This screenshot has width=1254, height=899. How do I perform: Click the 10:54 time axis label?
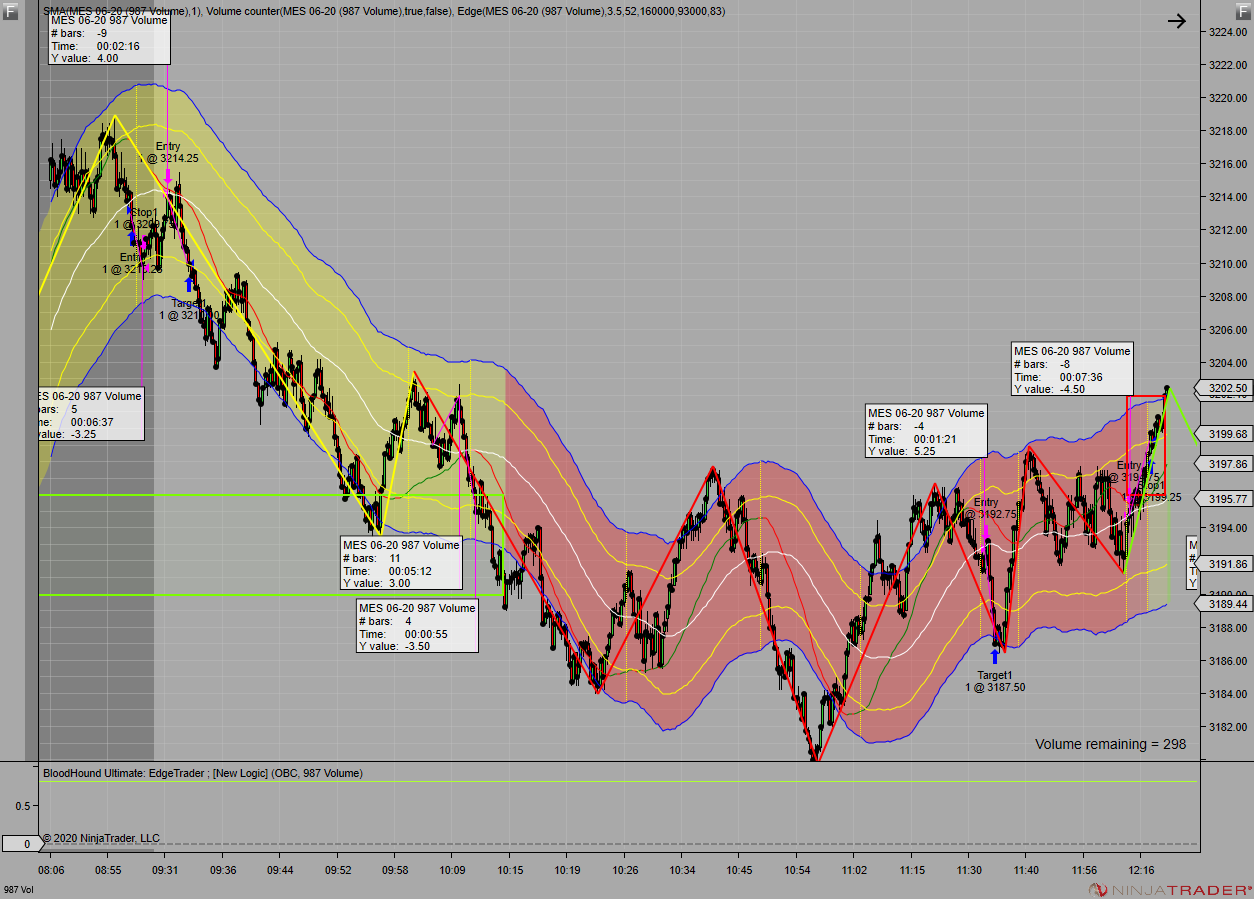797,871
